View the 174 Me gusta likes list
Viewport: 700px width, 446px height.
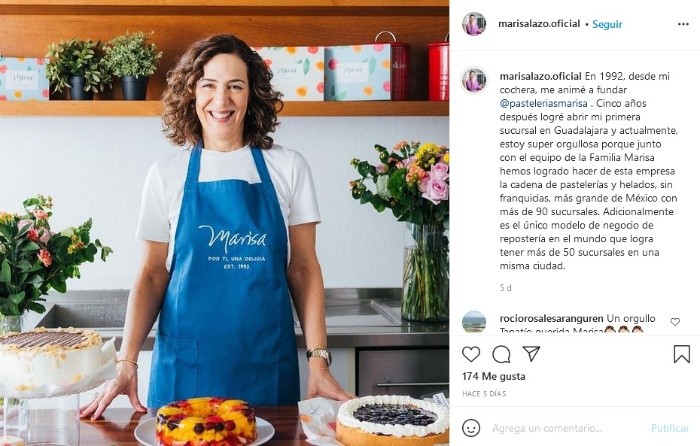coord(493,376)
